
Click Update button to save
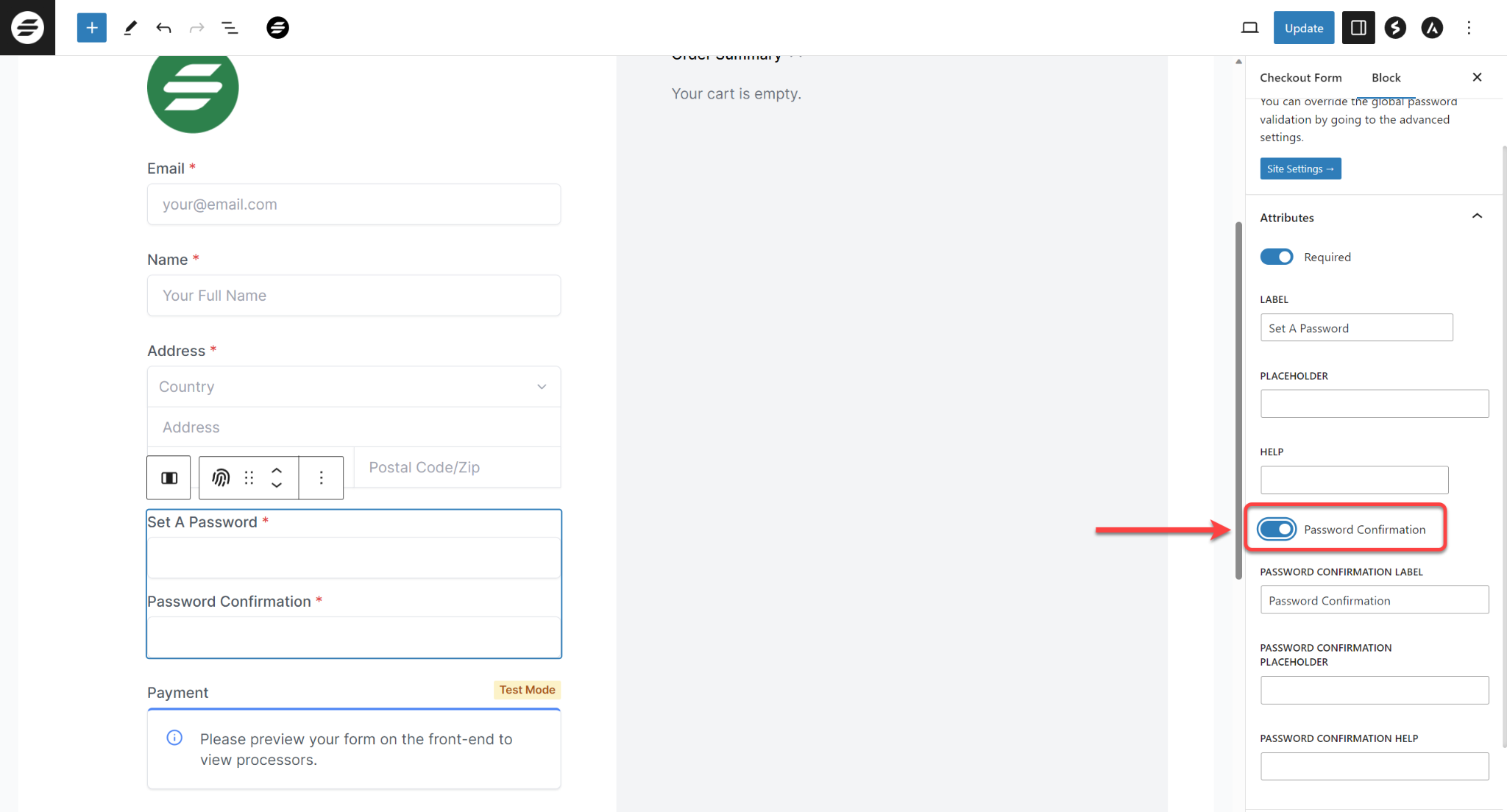coord(1302,28)
